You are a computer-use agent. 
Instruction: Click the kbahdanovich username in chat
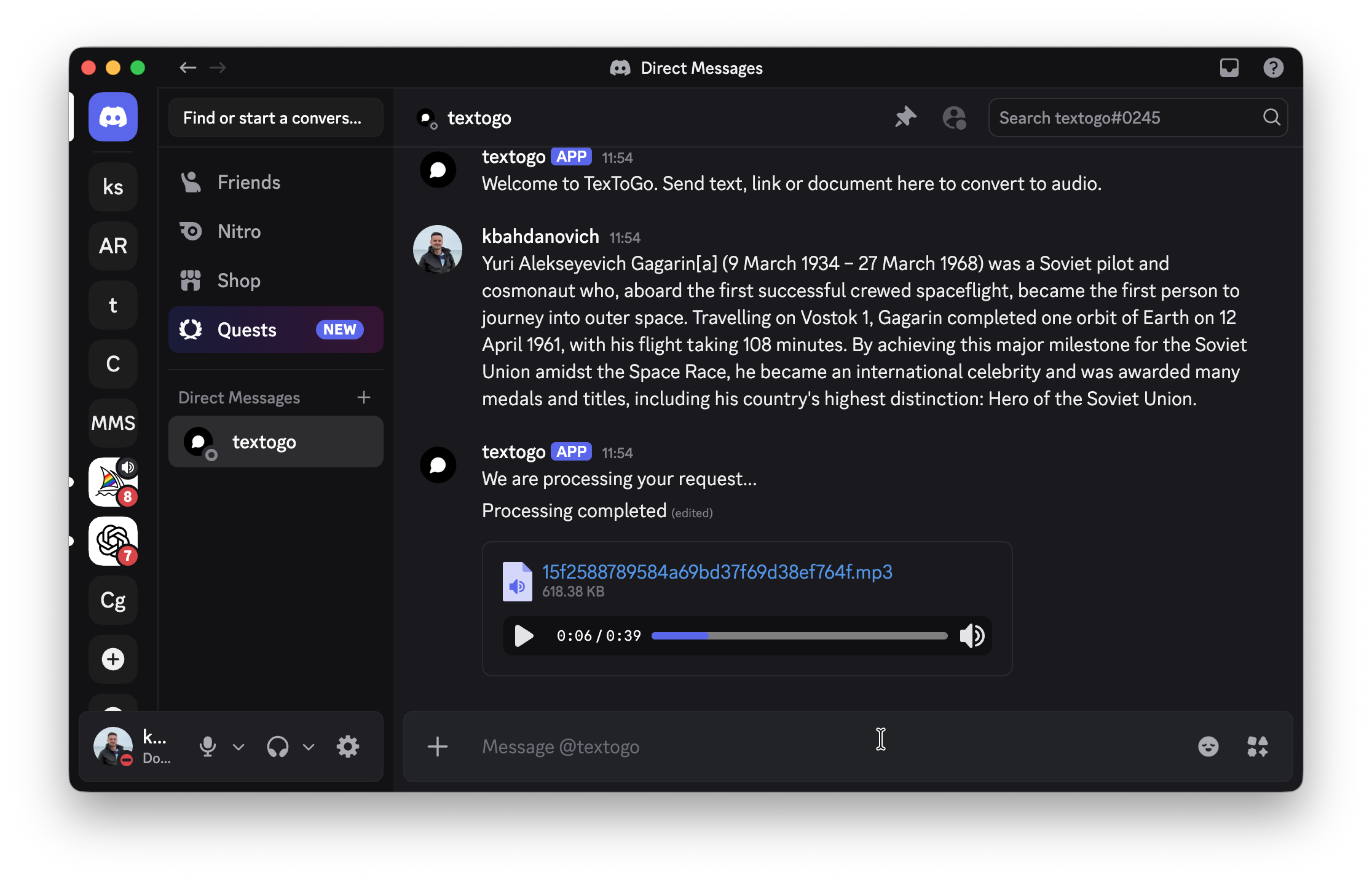[540, 236]
